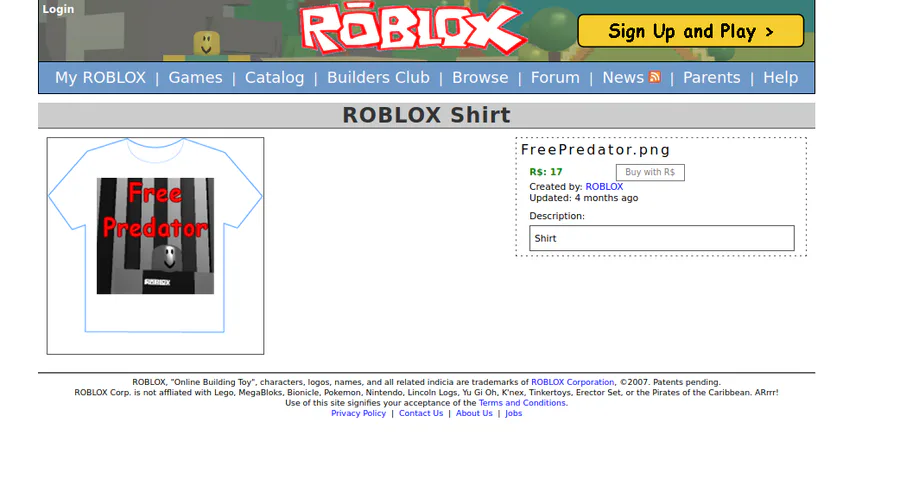Select Builders Club in navigation
The width and height of the screenshot is (900, 479).
[378, 77]
